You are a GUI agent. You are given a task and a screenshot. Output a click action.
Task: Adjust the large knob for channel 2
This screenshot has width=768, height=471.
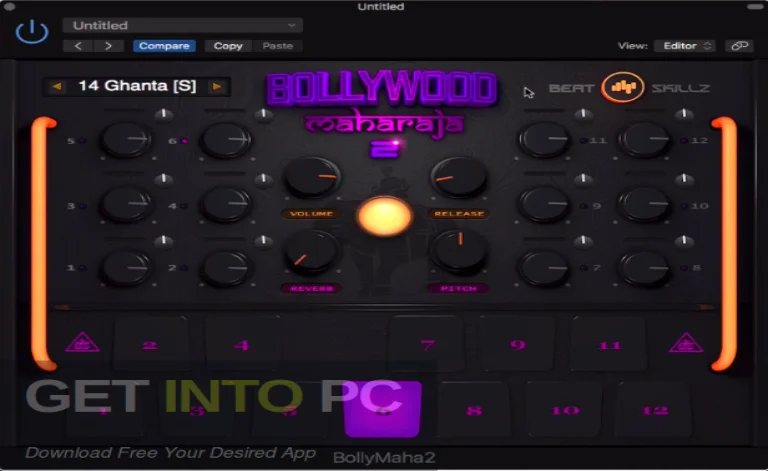(226, 268)
